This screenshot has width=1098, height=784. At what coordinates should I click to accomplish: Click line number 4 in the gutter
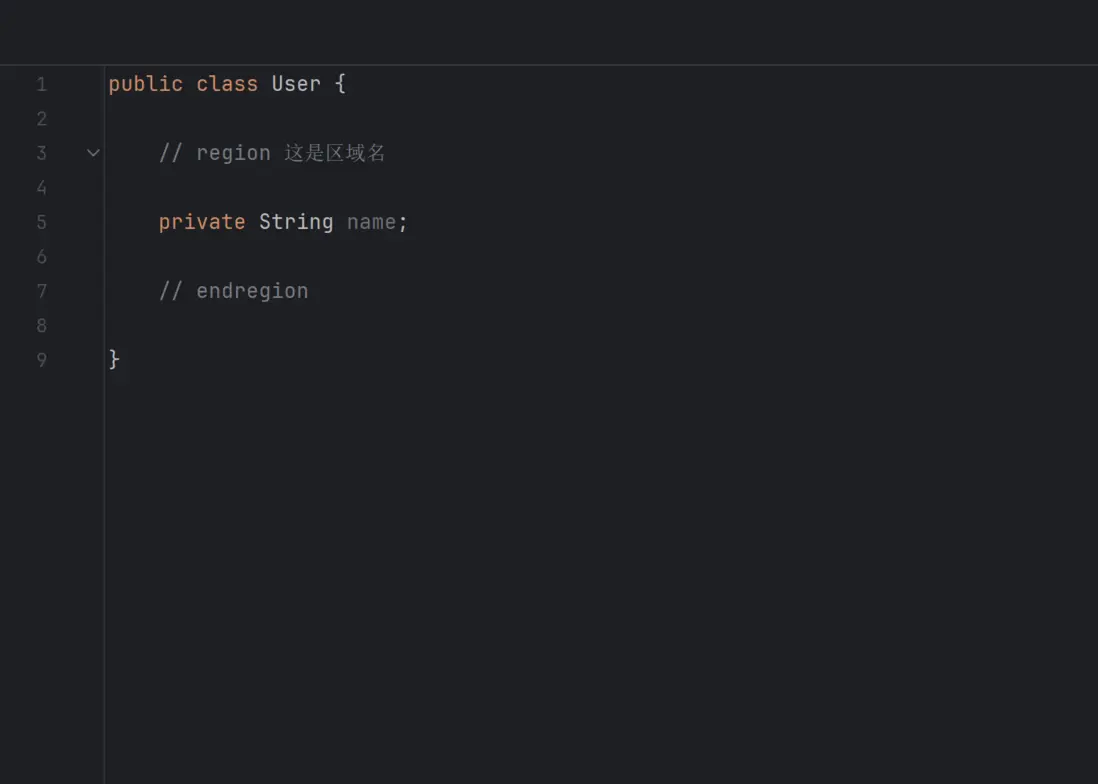tap(41, 188)
